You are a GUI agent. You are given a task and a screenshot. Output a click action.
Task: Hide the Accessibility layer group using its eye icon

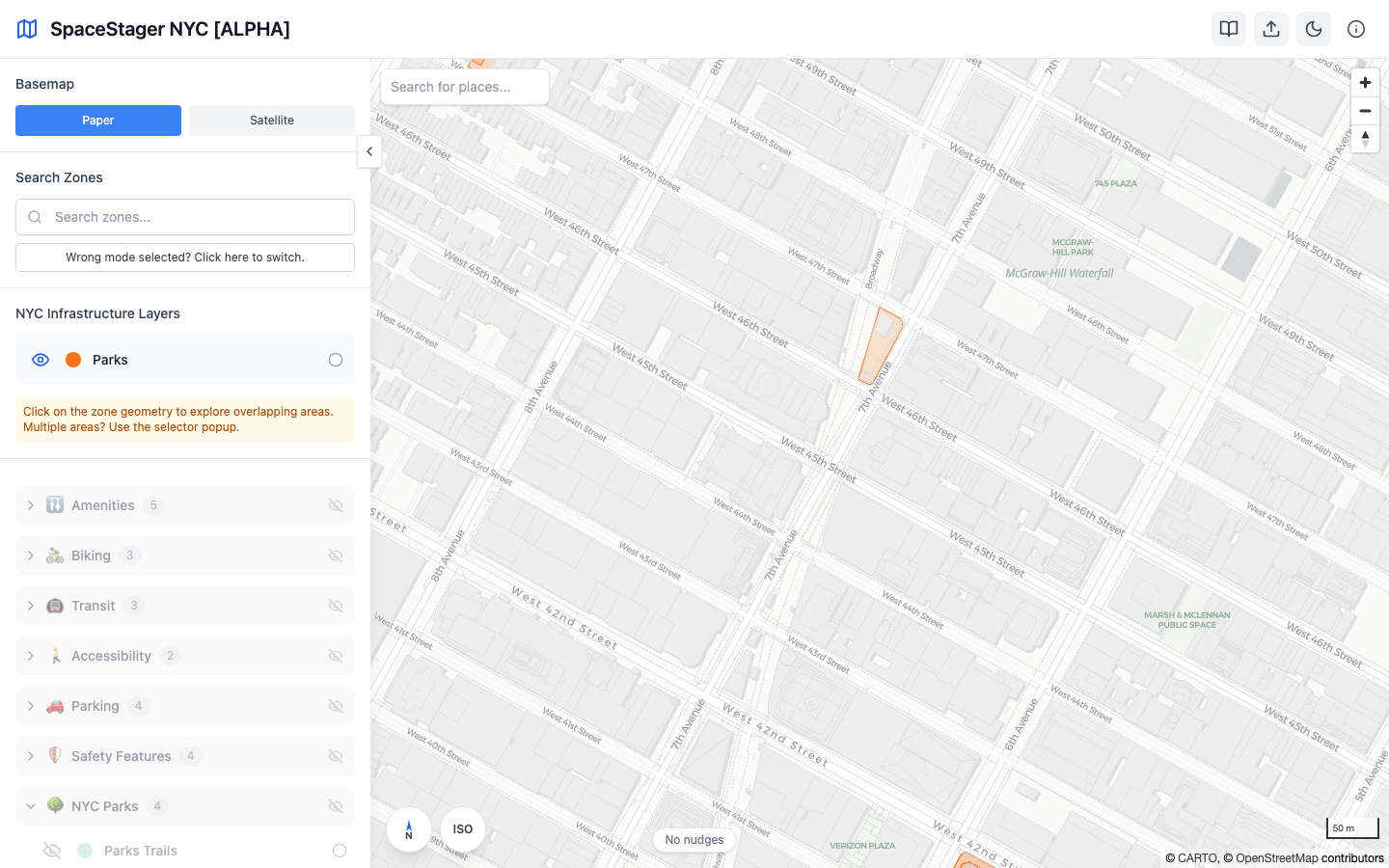[336, 655]
